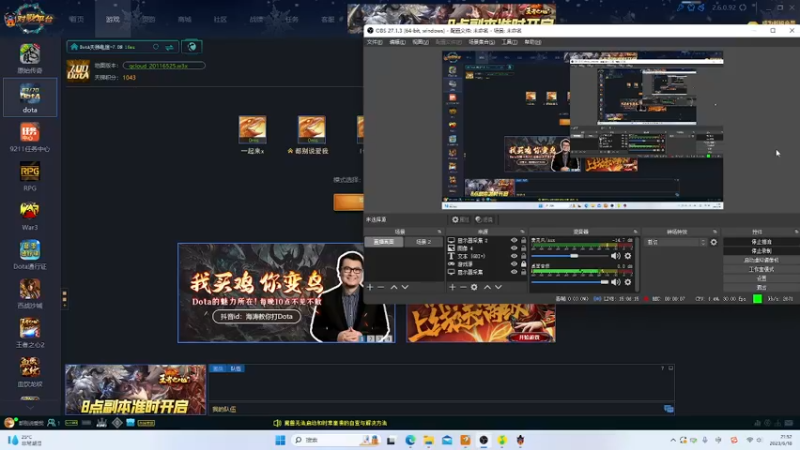Mute the desktop audio channel in OBS mixer
Screen dimensions: 800x450
616,282
